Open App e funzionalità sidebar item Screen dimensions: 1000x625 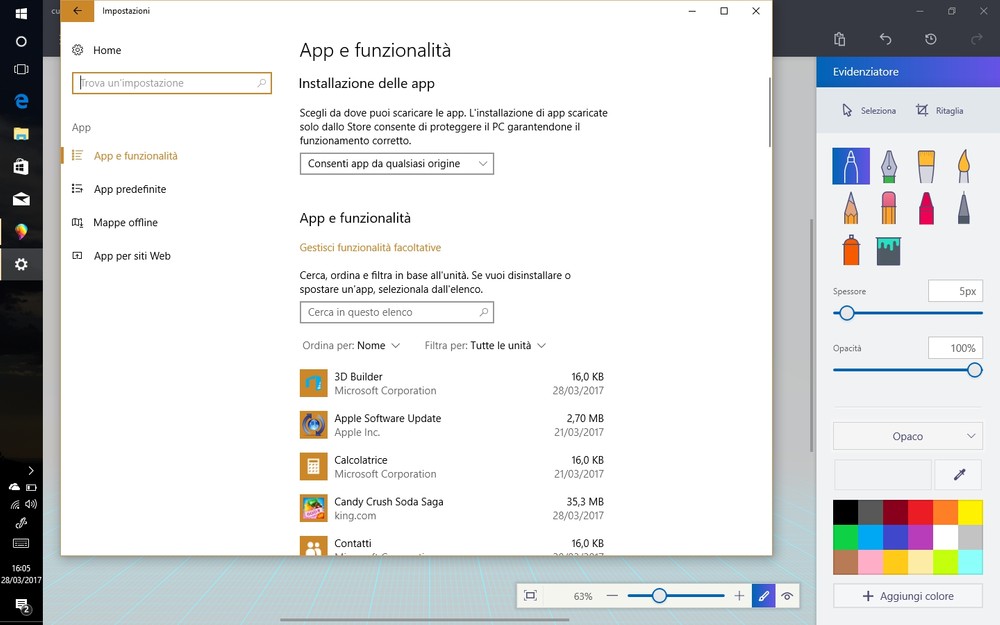point(125,156)
